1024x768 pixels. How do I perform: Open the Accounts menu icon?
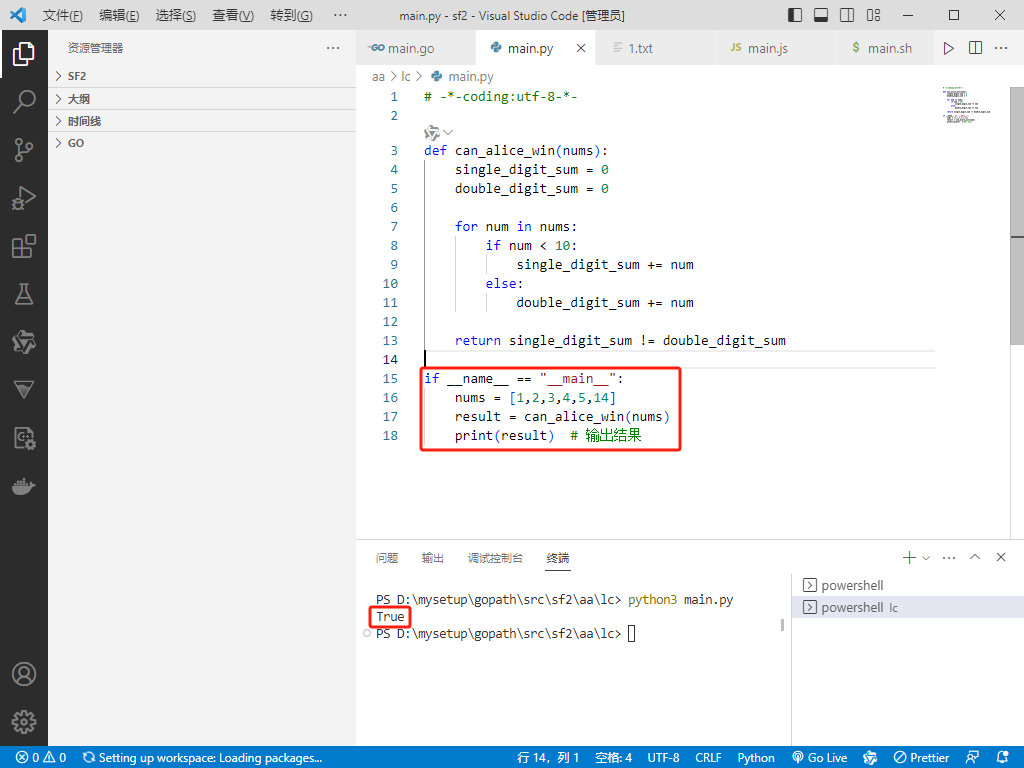click(24, 674)
